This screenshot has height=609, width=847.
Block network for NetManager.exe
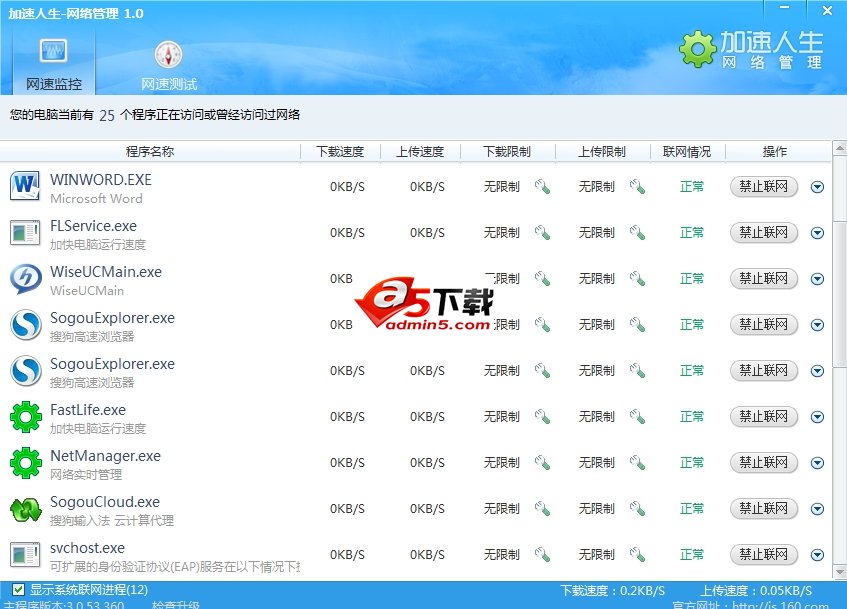(764, 462)
